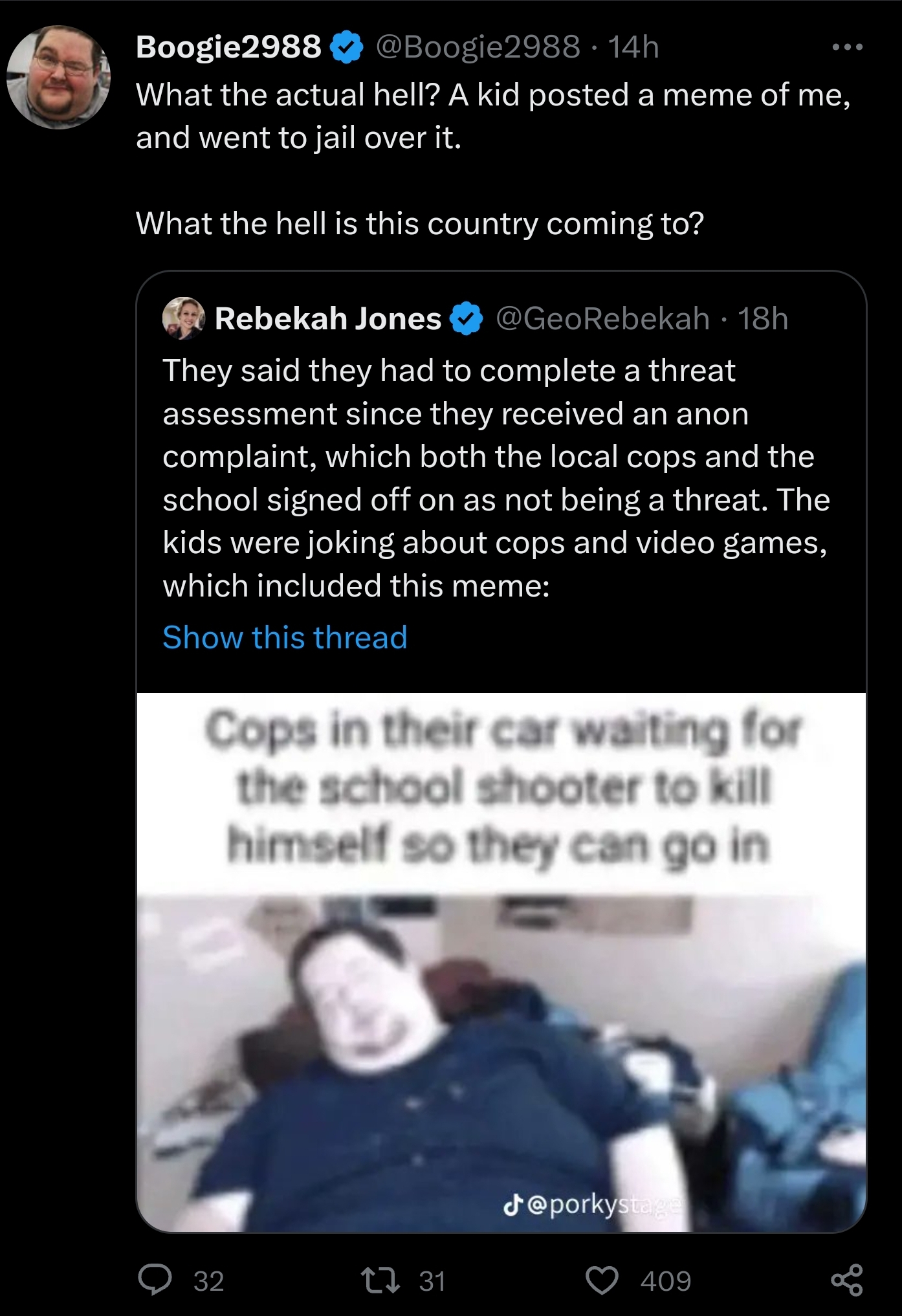
Task: Open the quoted tweet's body text
Action: pos(495,477)
